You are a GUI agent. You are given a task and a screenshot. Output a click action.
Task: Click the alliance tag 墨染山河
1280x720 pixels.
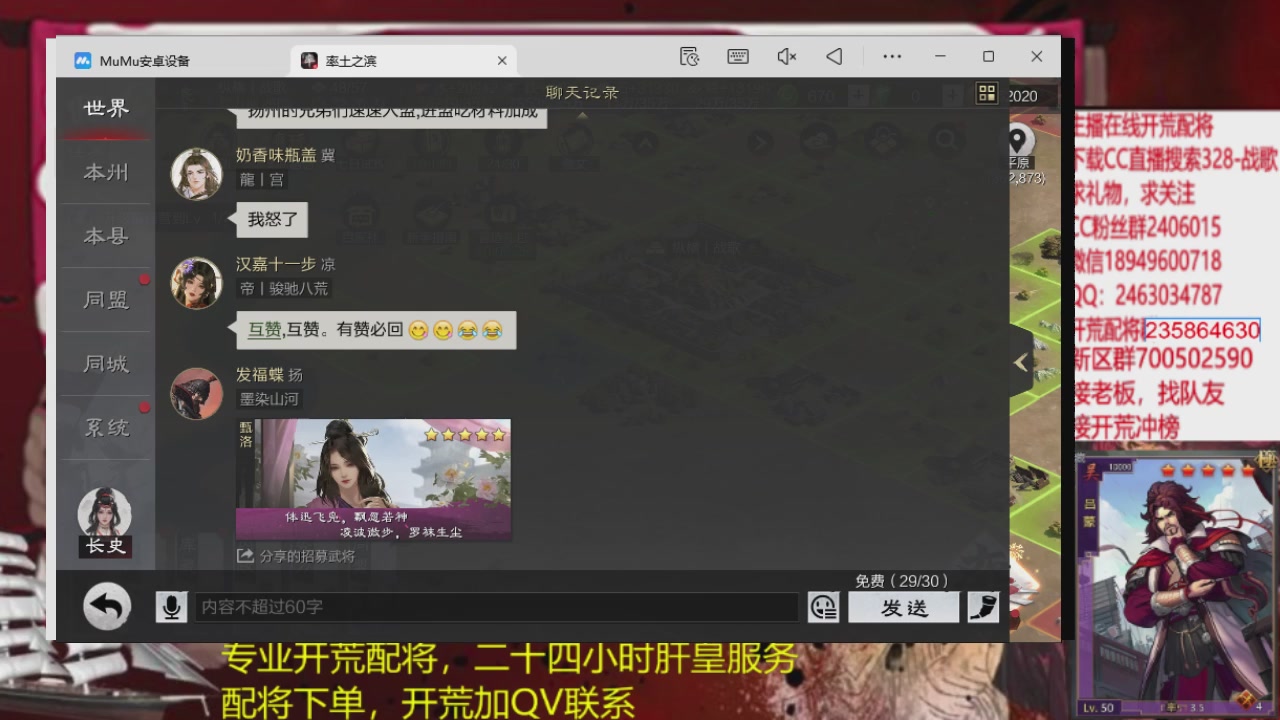(269, 398)
